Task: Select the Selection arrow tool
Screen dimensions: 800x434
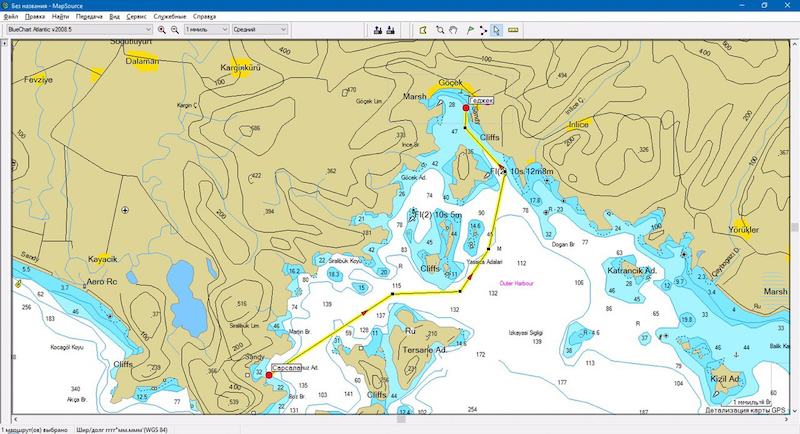Action: click(x=496, y=30)
